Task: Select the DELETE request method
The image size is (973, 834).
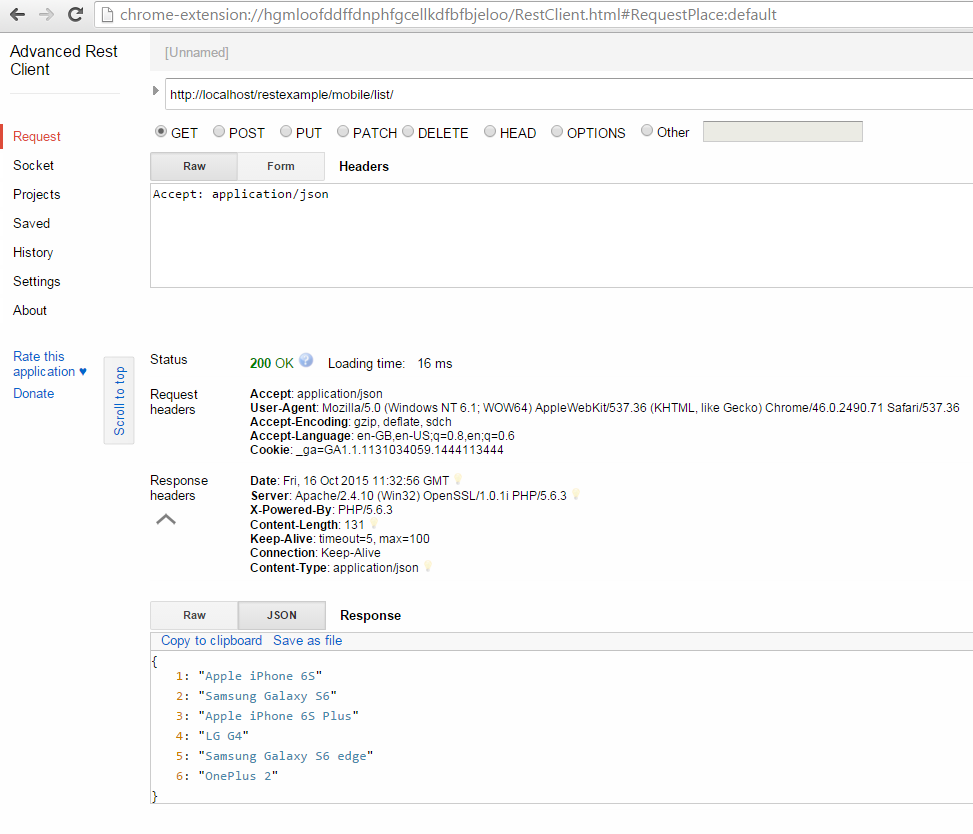Action: coord(407,131)
